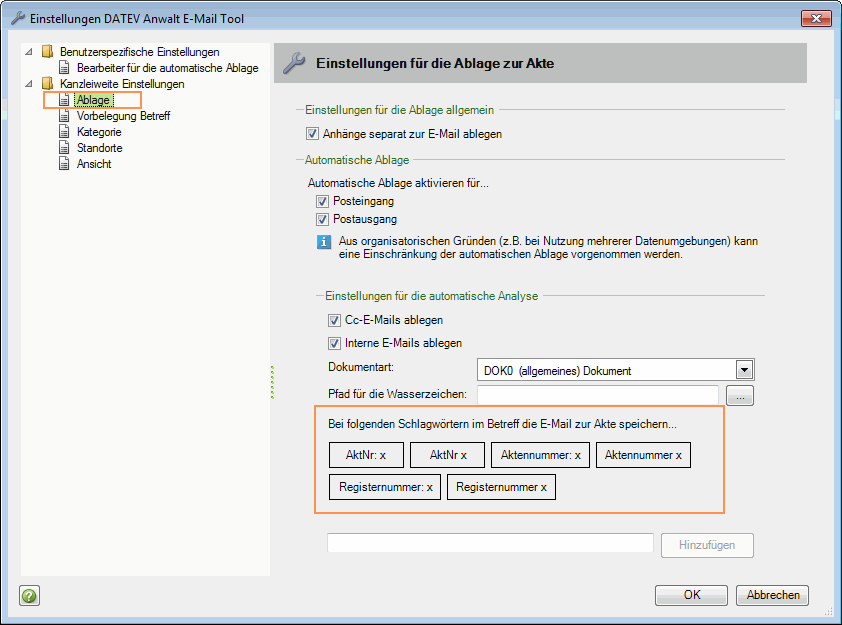The image size is (842, 625).
Task: Click the dotted green splitter between the panels
Action: coord(272,382)
